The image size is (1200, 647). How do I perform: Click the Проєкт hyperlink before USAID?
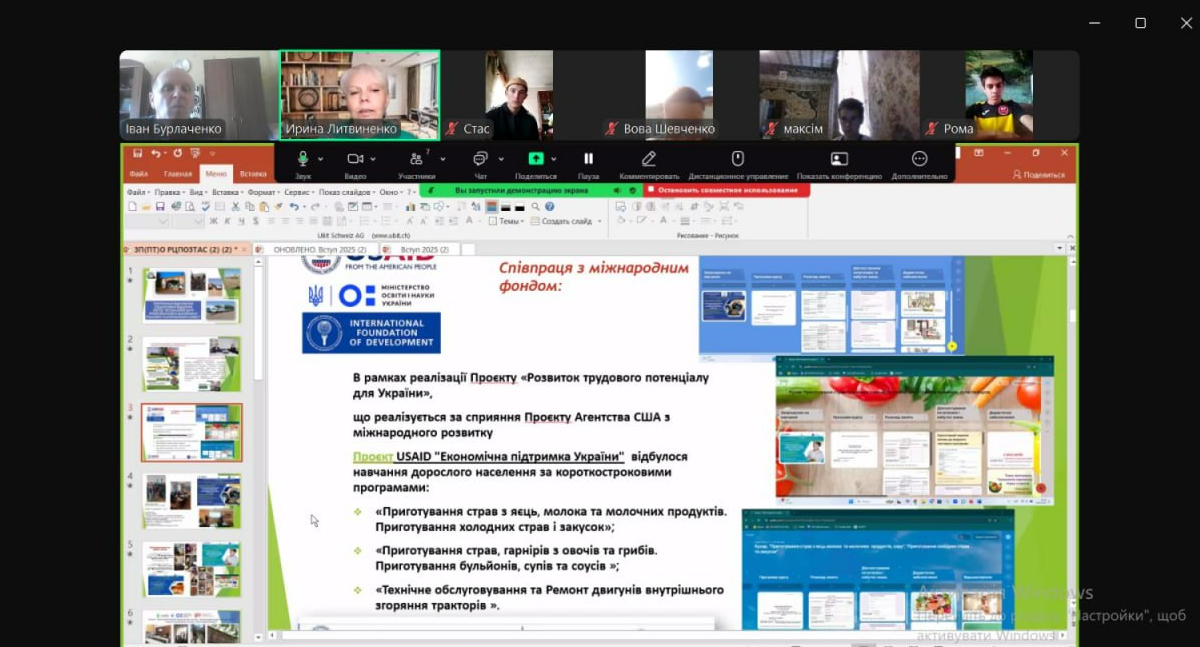[x=373, y=456]
